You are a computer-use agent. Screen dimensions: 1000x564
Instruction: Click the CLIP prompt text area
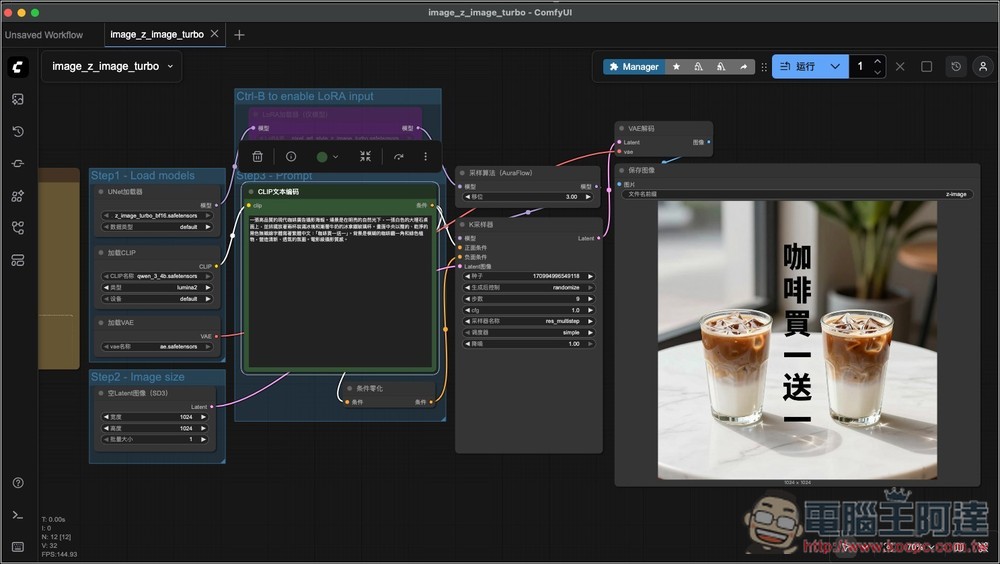click(340, 290)
